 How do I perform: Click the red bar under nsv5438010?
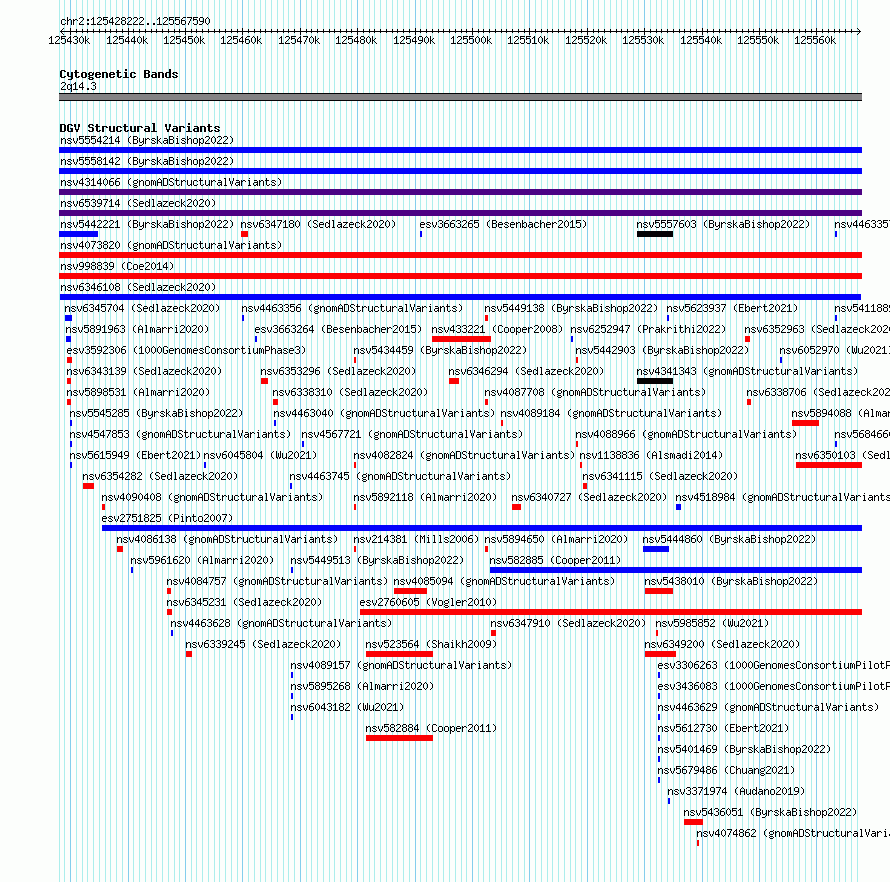click(x=658, y=591)
